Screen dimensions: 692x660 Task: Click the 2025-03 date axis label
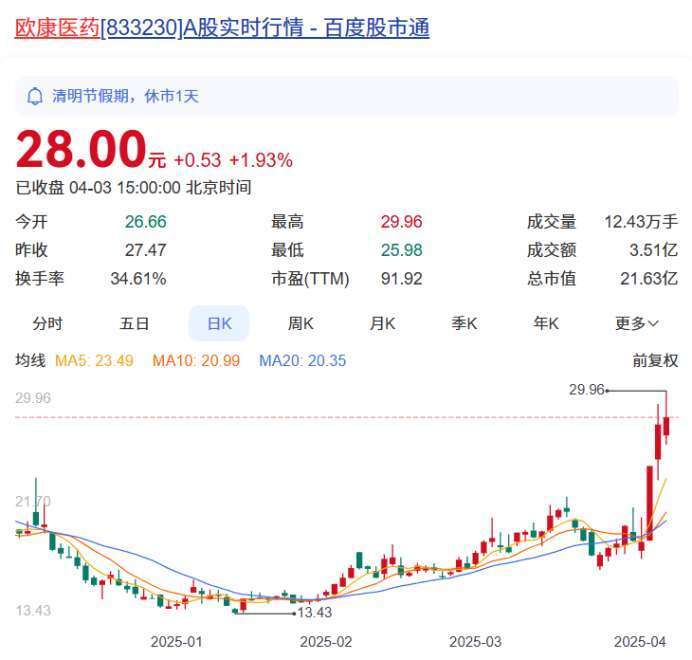[475, 641]
